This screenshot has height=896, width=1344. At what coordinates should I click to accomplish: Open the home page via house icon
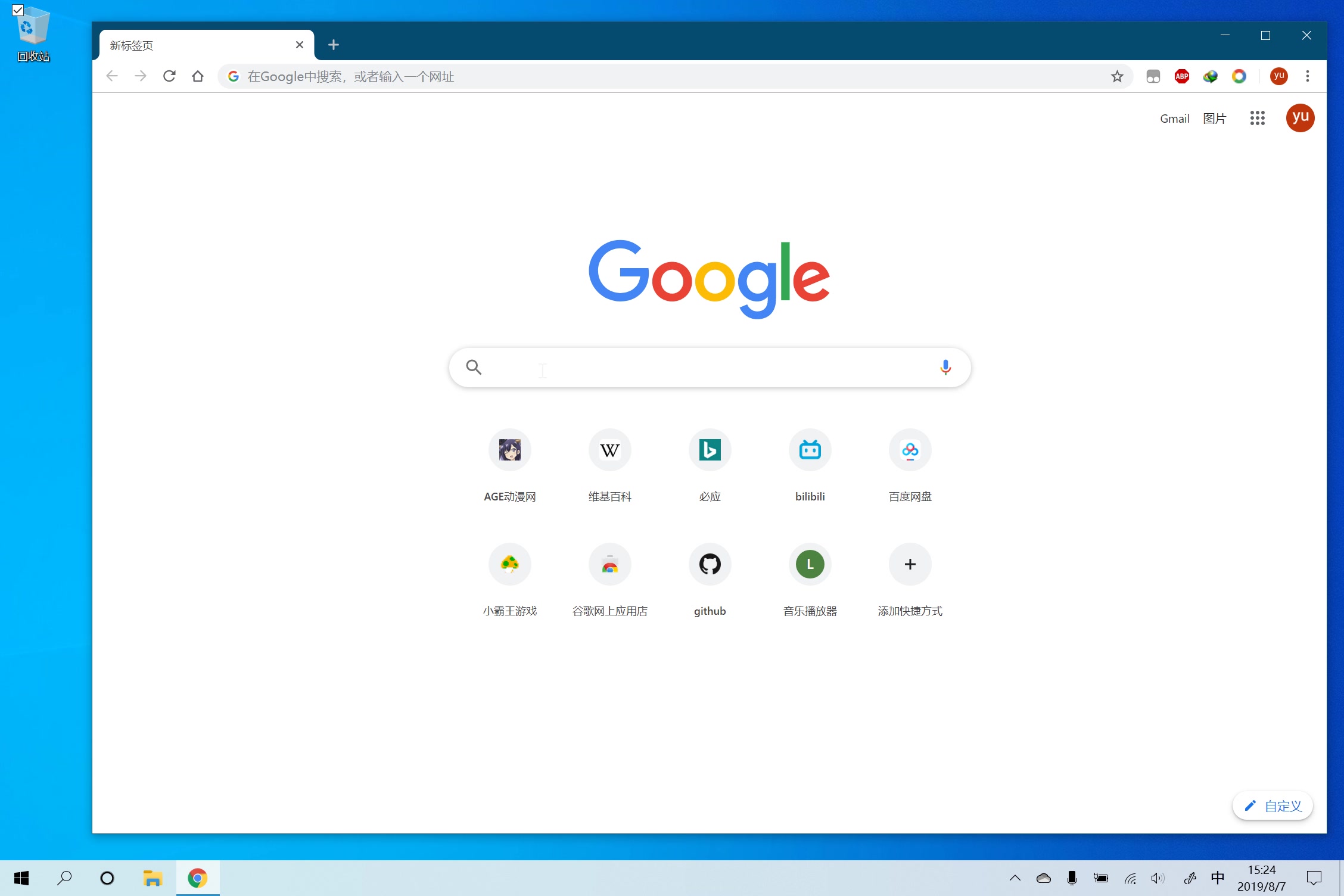click(198, 76)
